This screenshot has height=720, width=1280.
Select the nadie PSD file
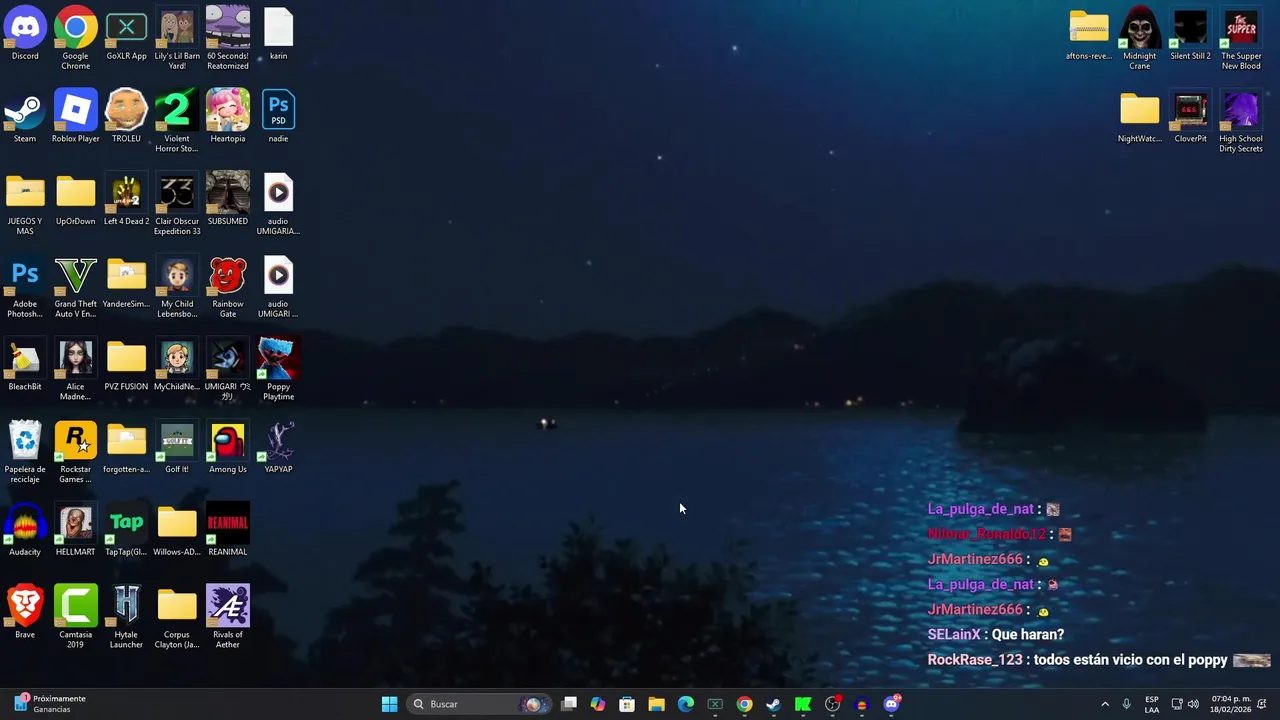tap(278, 116)
